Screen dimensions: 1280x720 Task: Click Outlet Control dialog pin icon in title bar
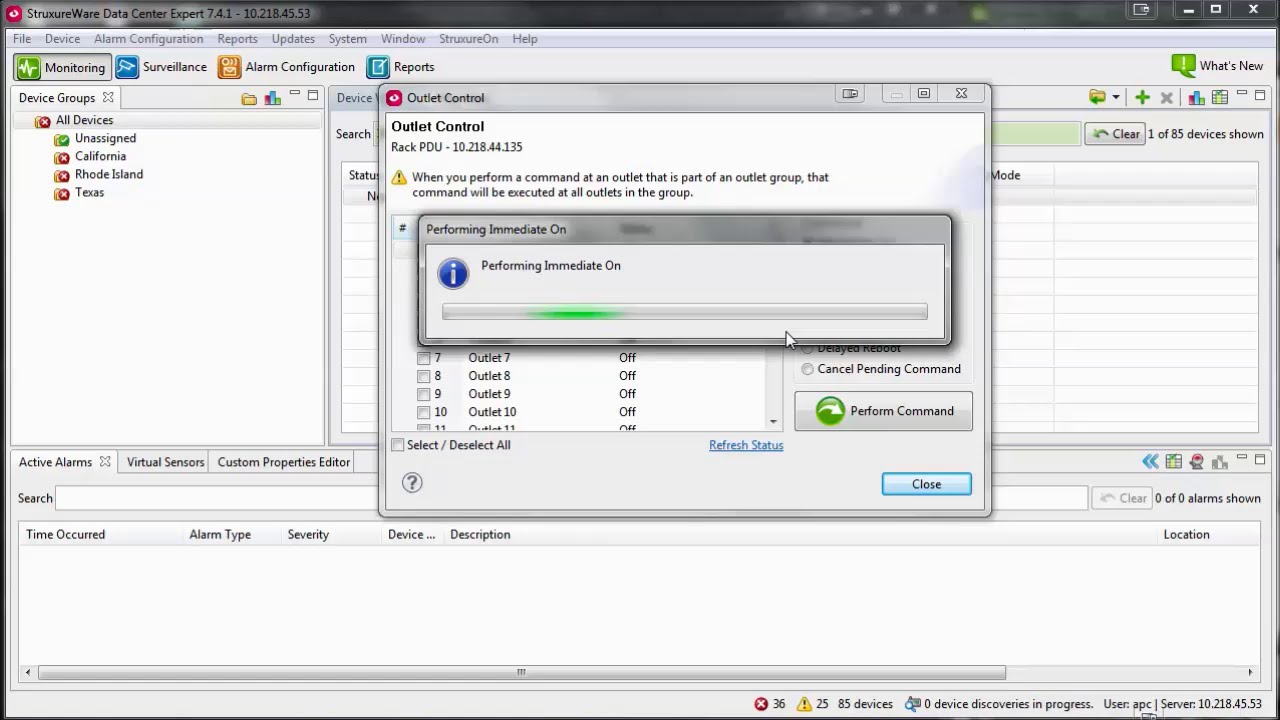pos(850,94)
